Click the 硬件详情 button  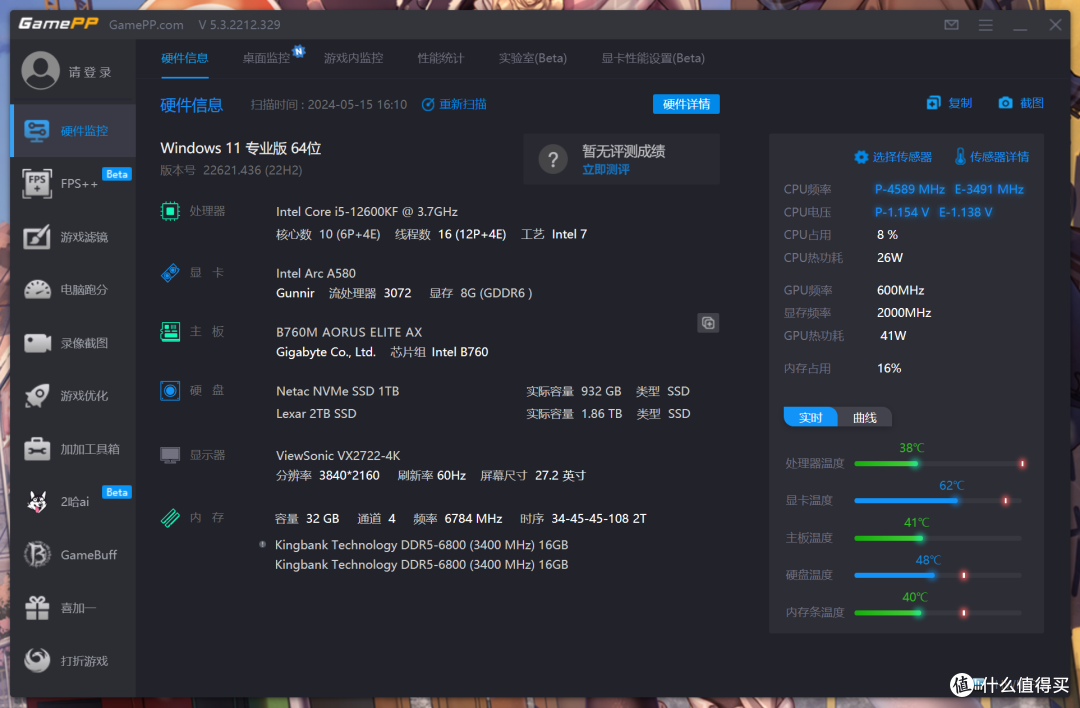coord(686,104)
